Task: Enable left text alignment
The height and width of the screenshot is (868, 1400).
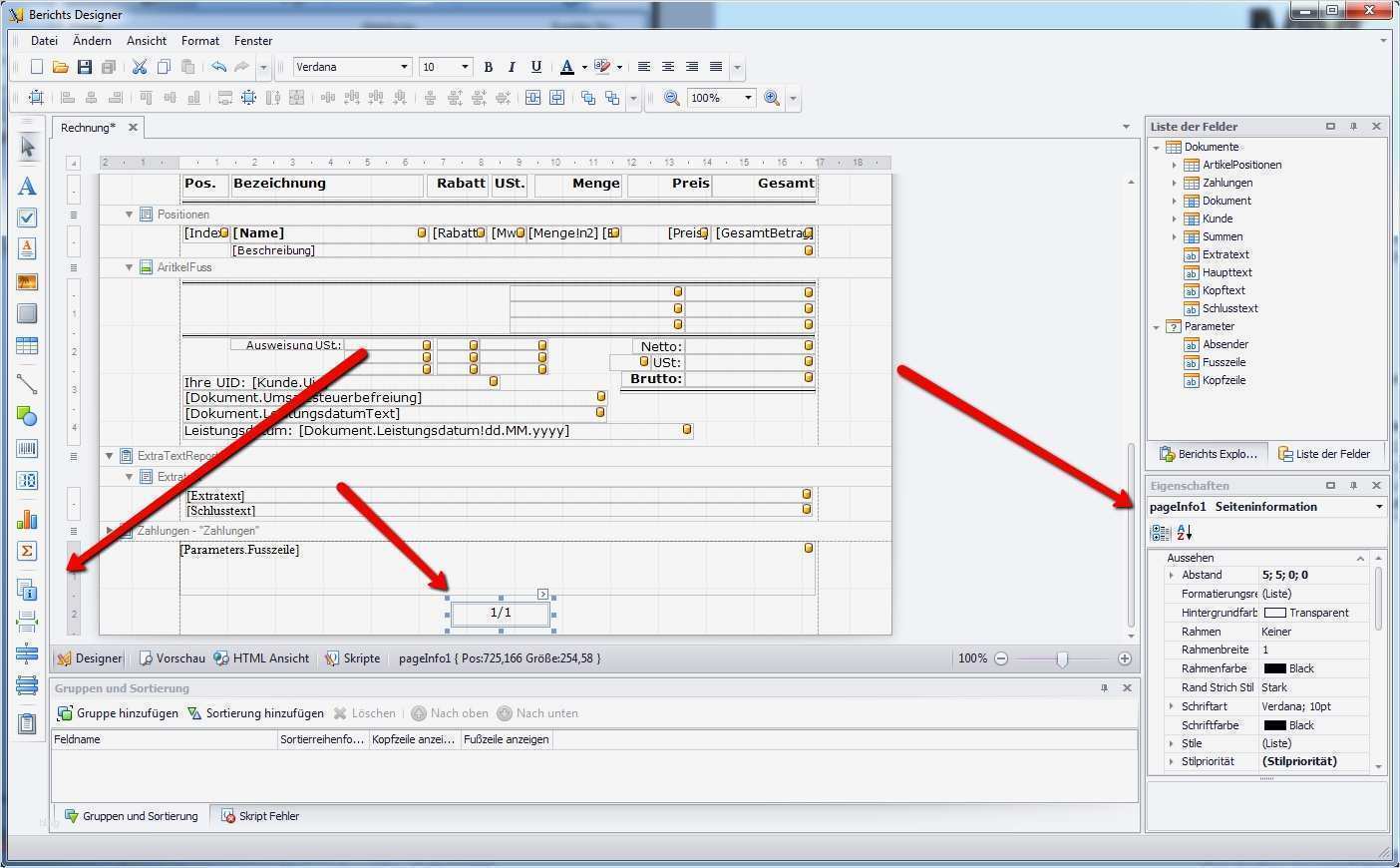Action: [x=644, y=67]
